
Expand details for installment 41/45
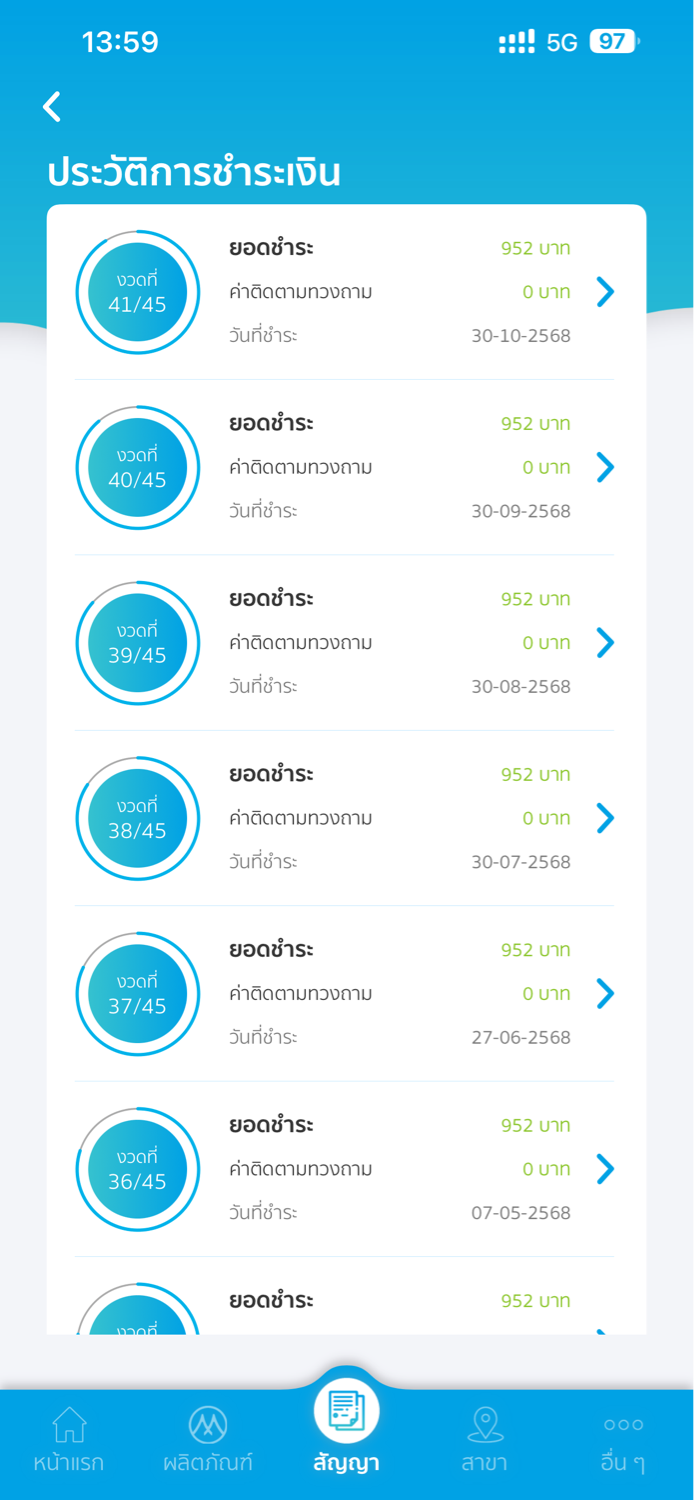coord(605,292)
